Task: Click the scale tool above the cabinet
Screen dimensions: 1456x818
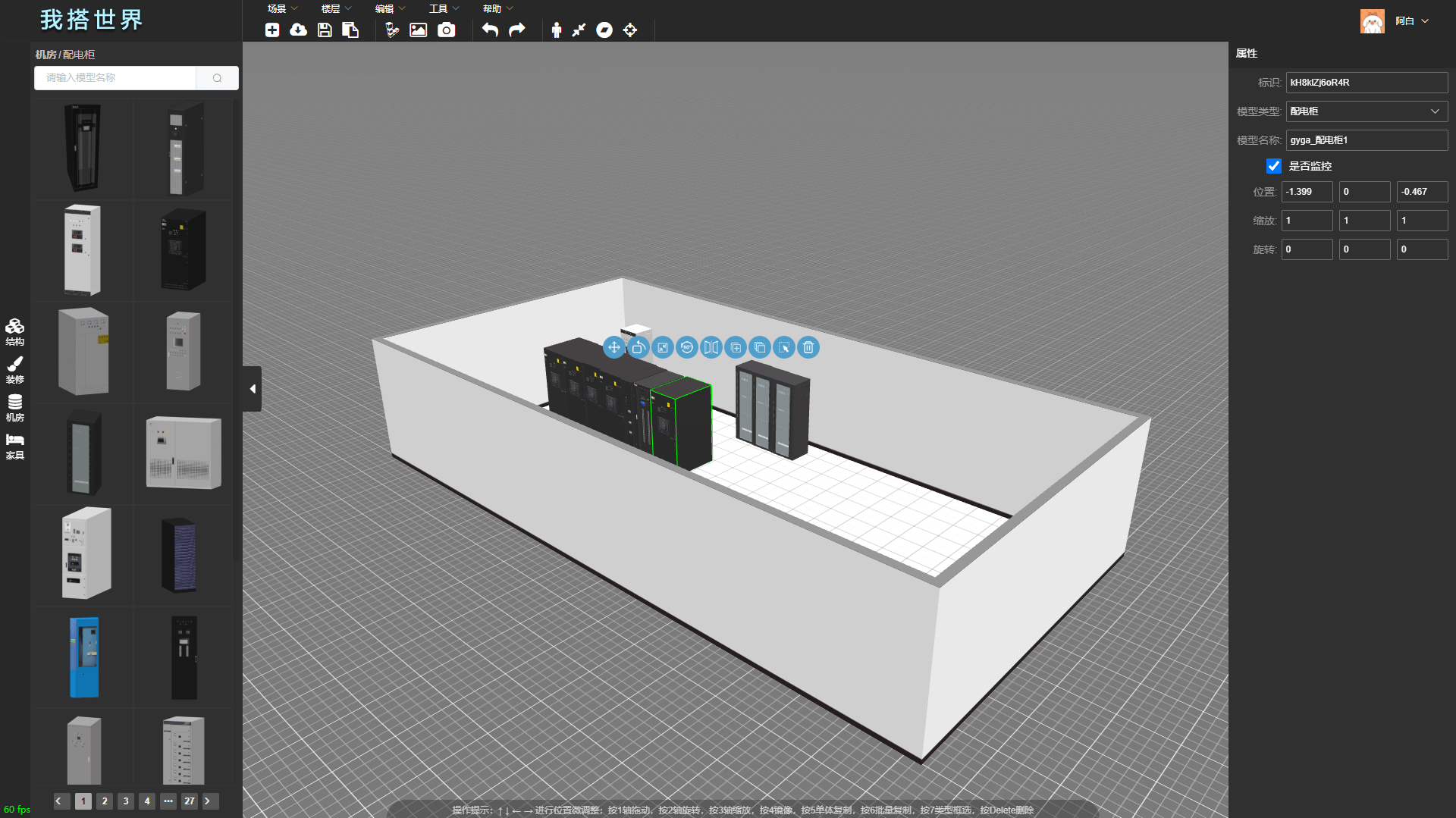Action: 663,348
